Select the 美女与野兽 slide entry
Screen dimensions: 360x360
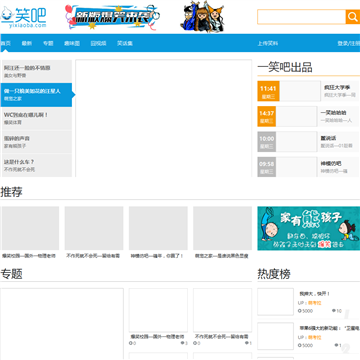point(37,71)
